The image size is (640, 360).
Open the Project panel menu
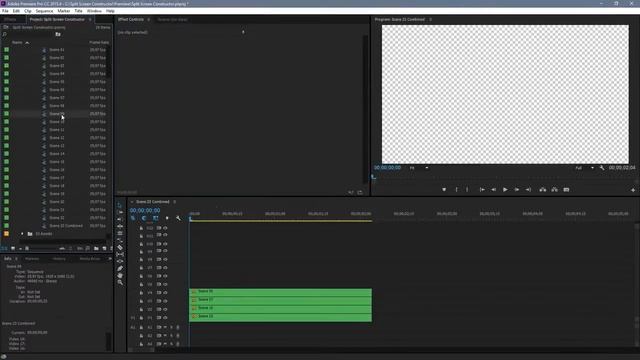pos(90,20)
